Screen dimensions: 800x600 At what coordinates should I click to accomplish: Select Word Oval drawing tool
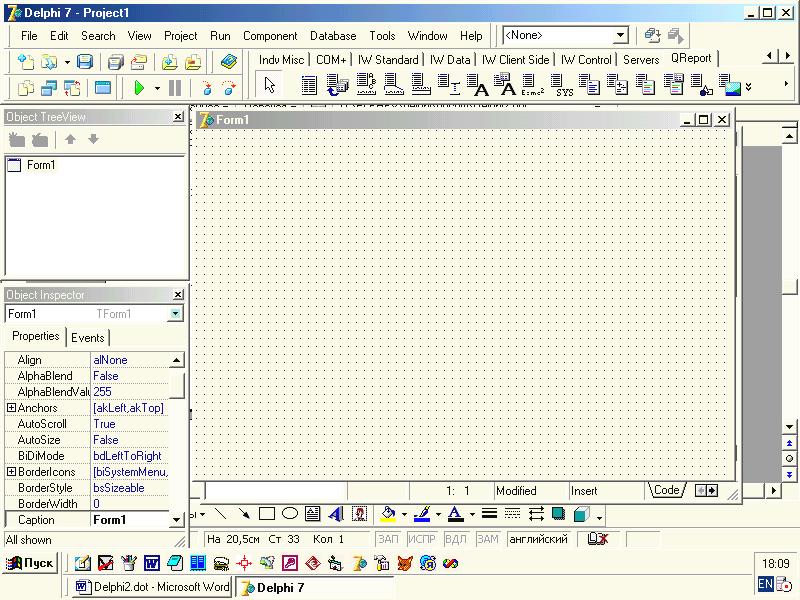click(290, 513)
